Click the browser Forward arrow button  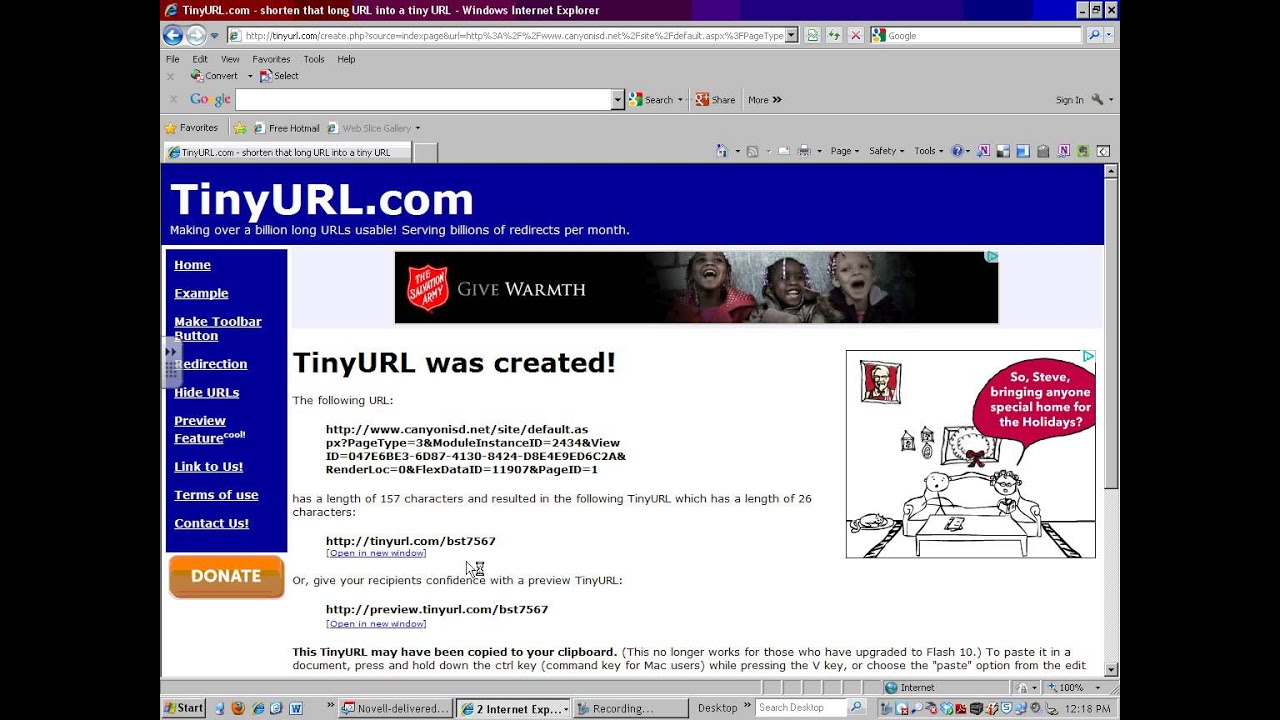(x=196, y=35)
